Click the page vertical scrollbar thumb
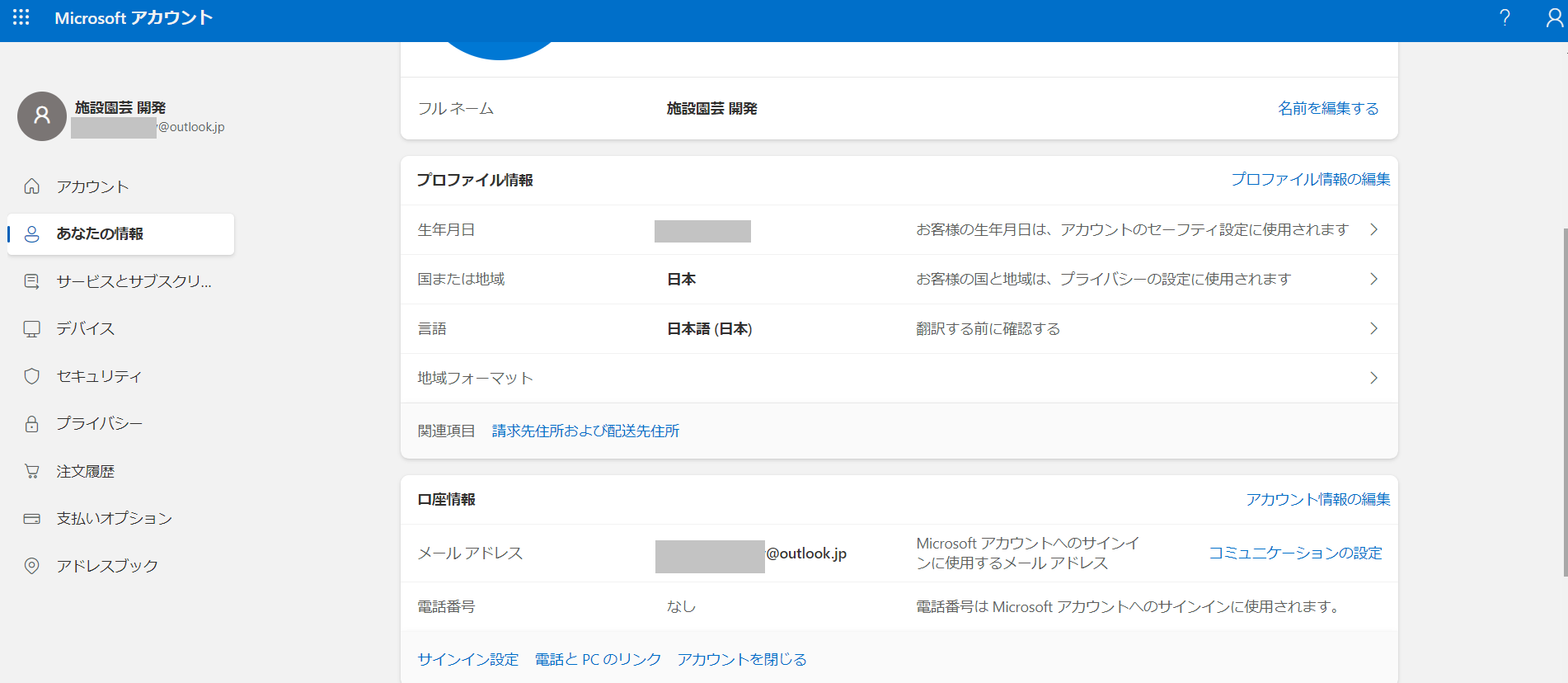 click(1564, 403)
